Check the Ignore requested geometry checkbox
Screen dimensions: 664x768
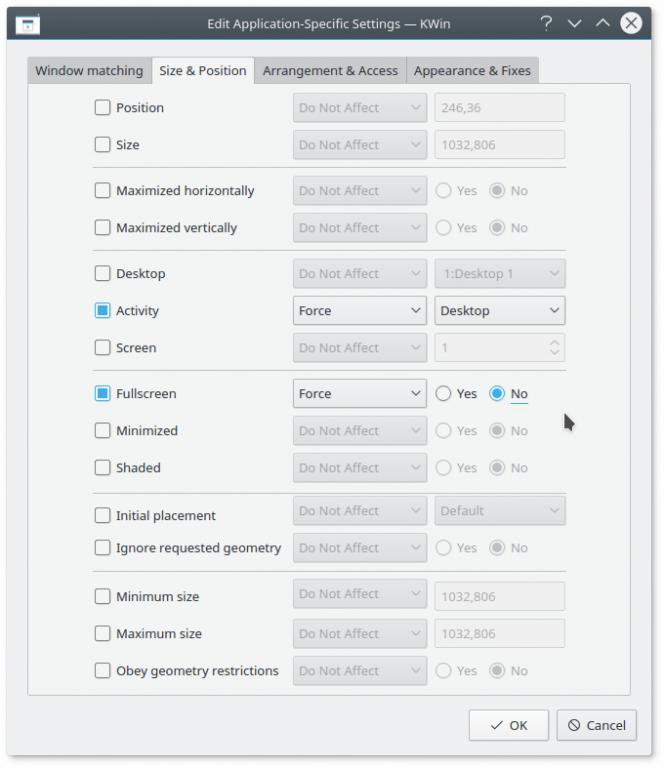102,548
